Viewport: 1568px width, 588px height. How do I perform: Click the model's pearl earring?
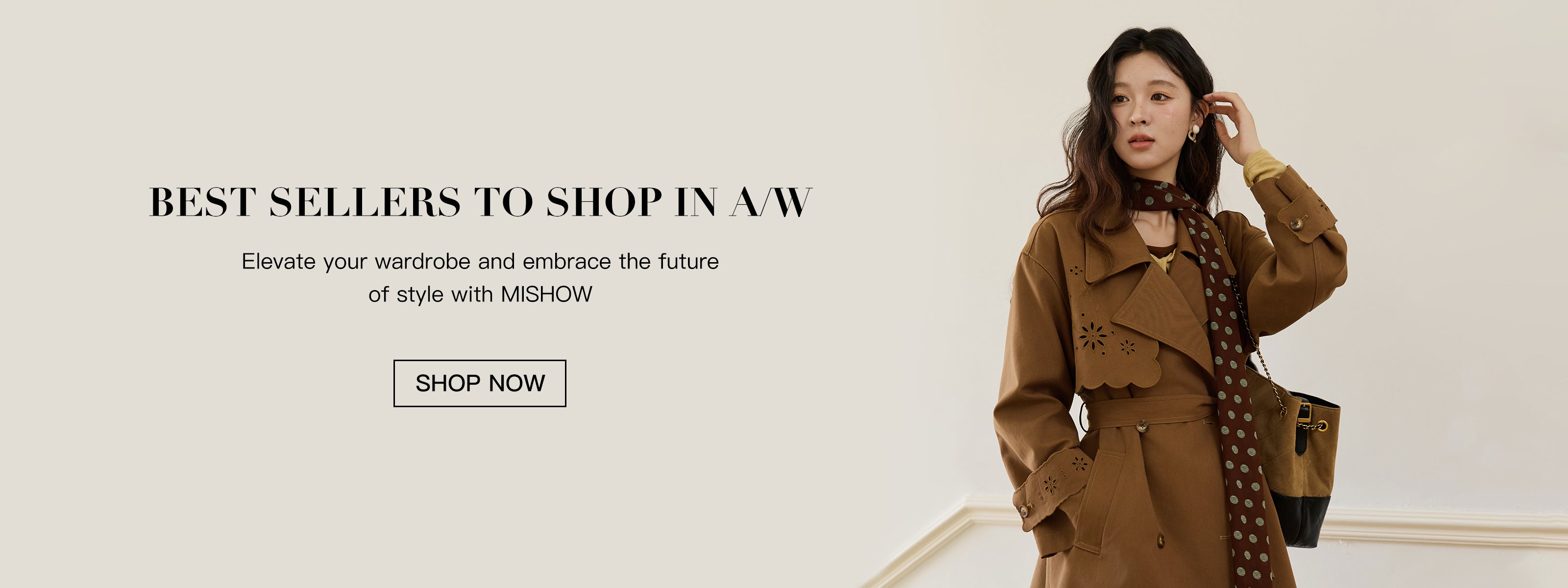point(1194,130)
